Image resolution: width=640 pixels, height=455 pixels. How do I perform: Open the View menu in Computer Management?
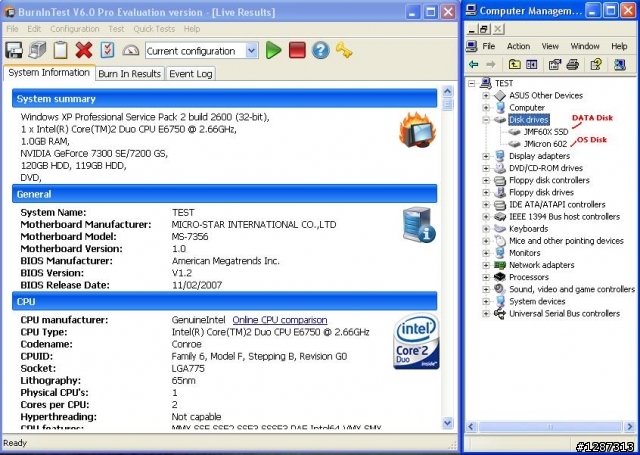pos(550,46)
